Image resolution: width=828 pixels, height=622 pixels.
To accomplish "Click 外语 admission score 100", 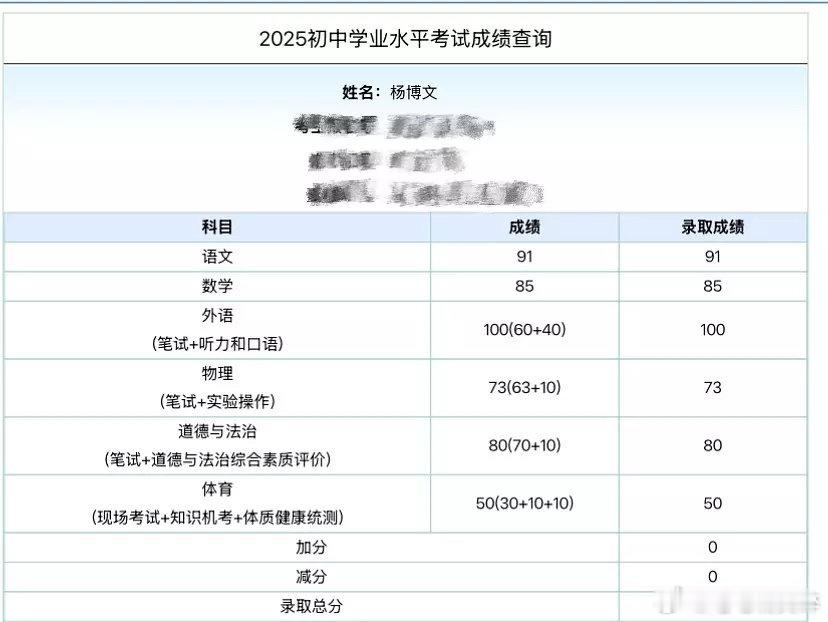I will coord(712,329).
